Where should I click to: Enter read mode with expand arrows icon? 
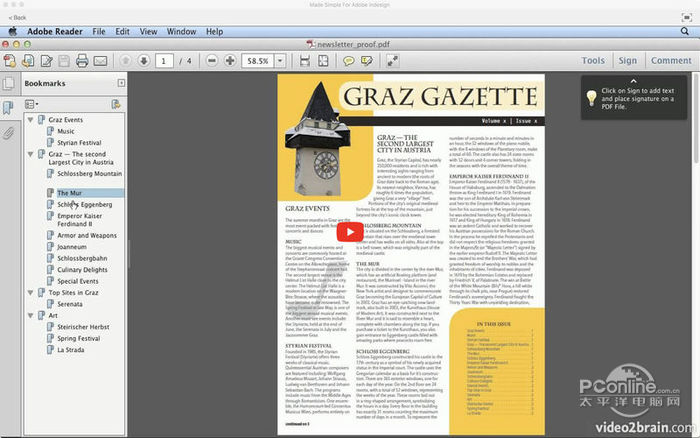(392, 61)
